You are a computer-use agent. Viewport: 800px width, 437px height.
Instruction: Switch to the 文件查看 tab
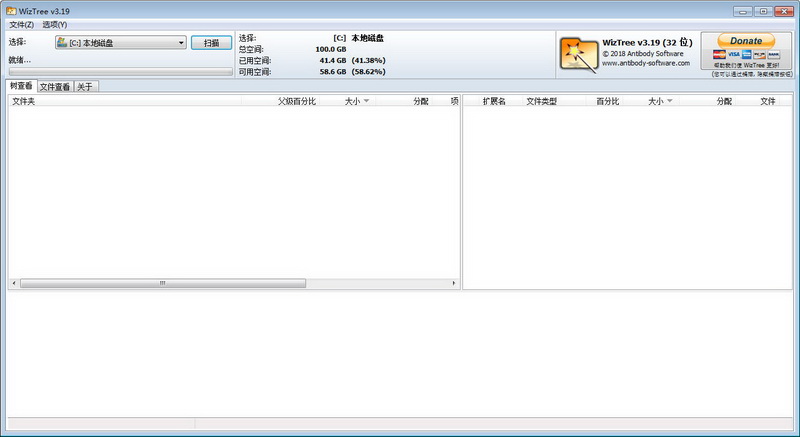click(55, 87)
